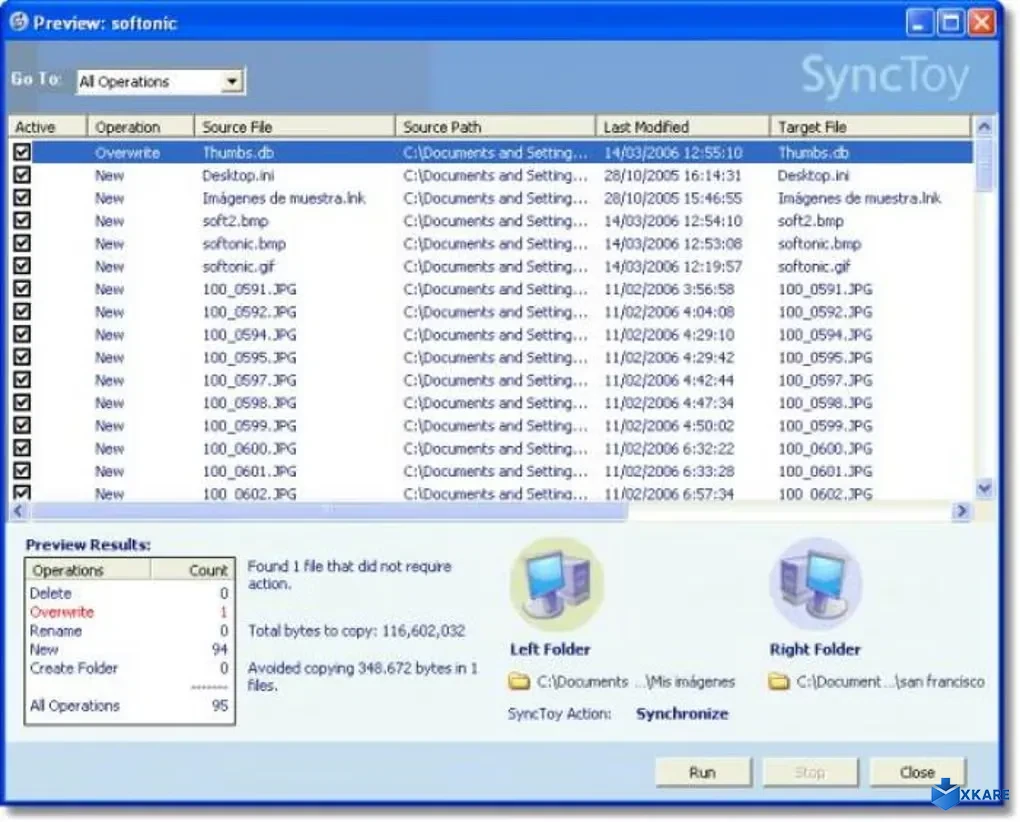The height and width of the screenshot is (822, 1020).
Task: Uncheck the soft2.bmp Active checkbox
Action: 22,220
